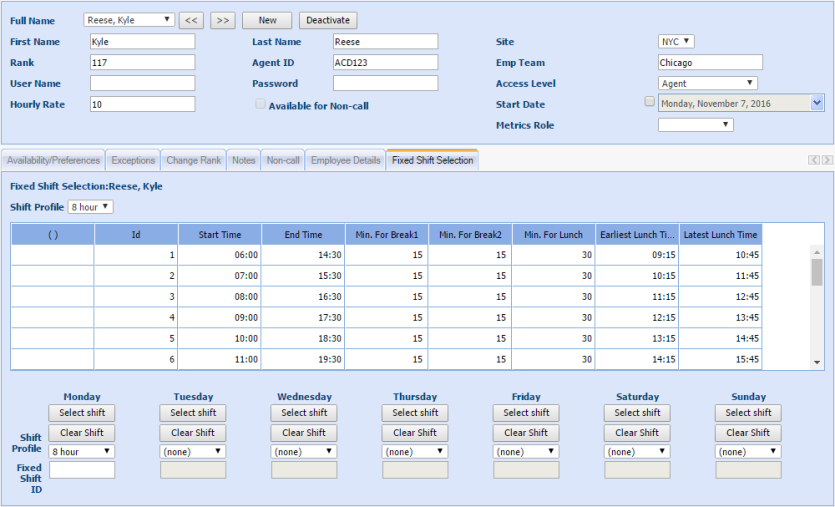Open the Employee Details tab
The width and height of the screenshot is (835, 507).
point(345,160)
